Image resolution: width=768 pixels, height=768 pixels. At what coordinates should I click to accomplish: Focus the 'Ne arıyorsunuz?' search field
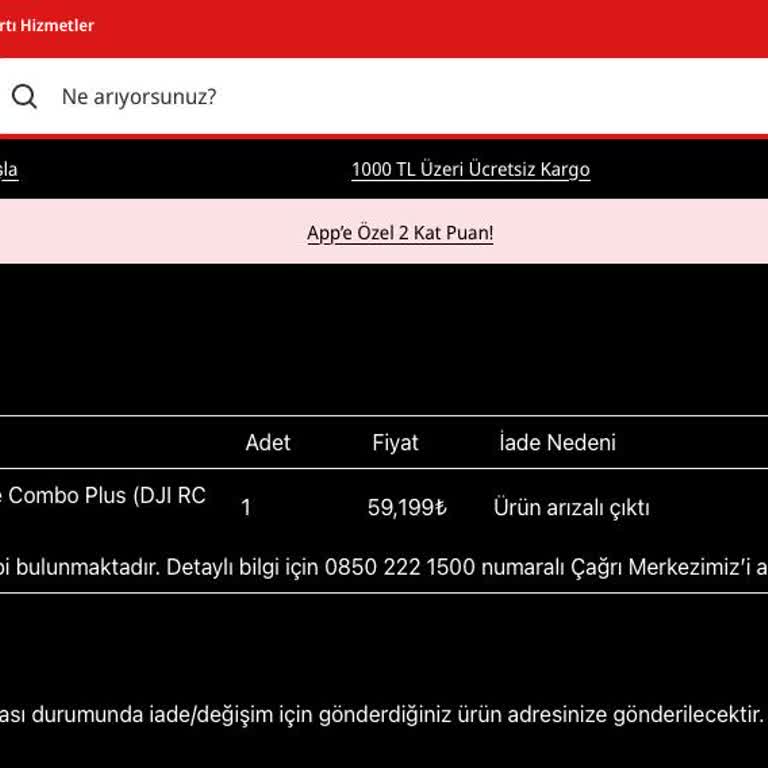click(384, 96)
